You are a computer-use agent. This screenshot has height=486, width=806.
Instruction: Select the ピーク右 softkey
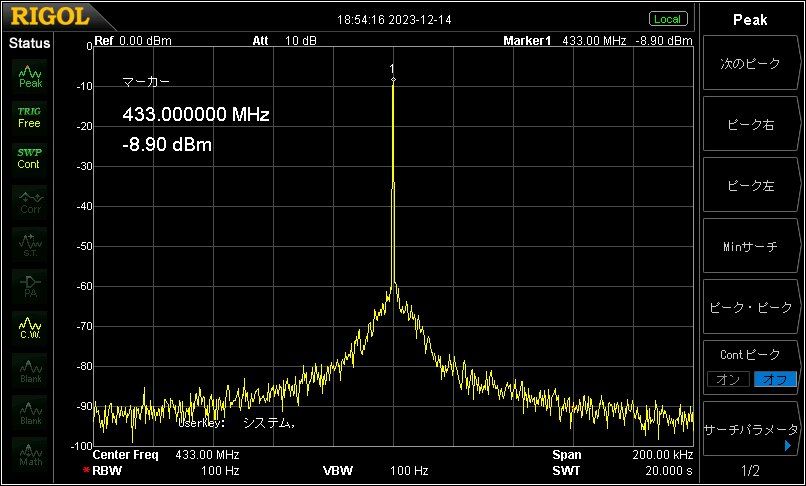coord(751,124)
